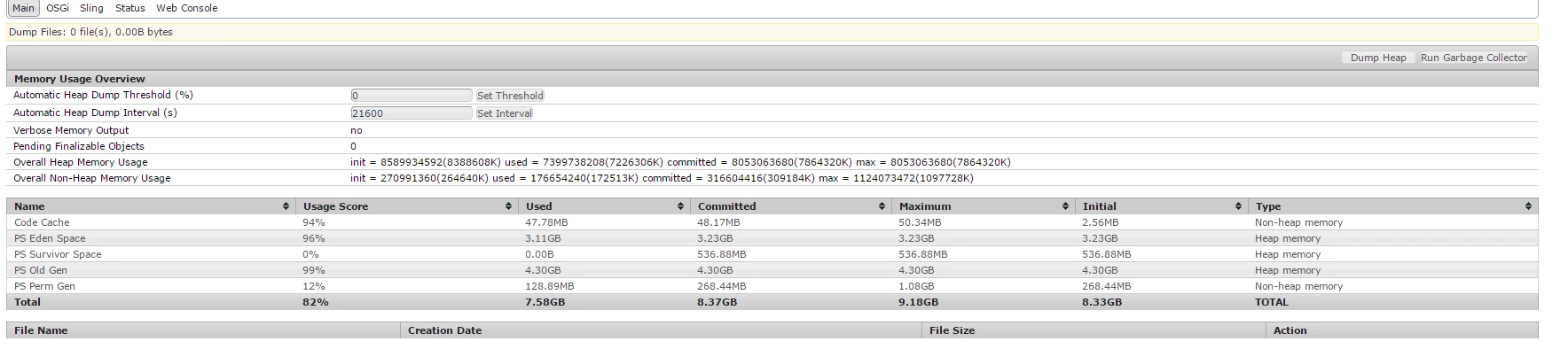Select the PS Old Gen row name
The width and height of the screenshot is (1568, 349).
(x=41, y=270)
